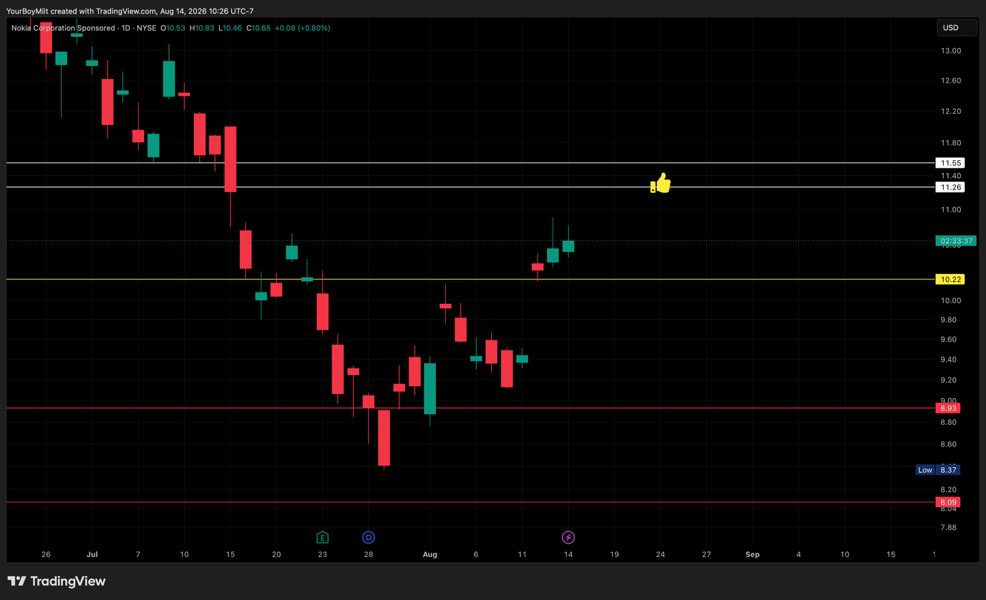
Task: Click the close value C10.65
Action: (258, 28)
